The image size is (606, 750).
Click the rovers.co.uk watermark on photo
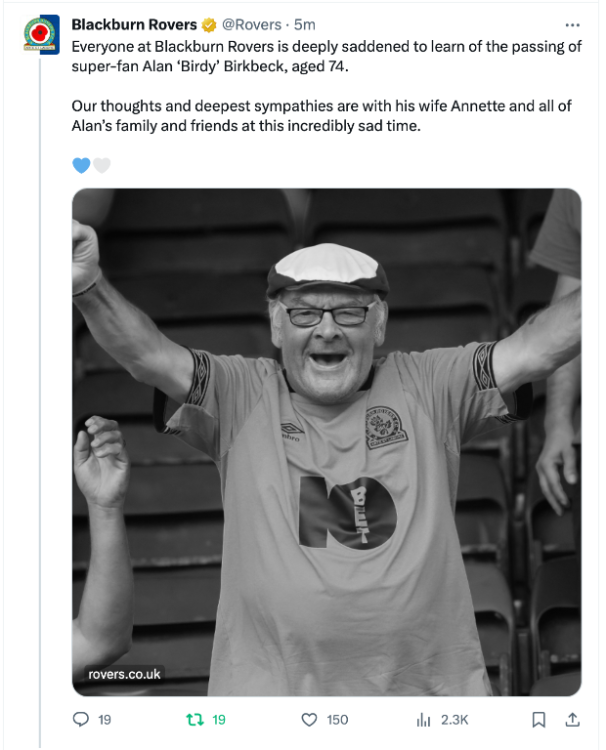click(124, 674)
